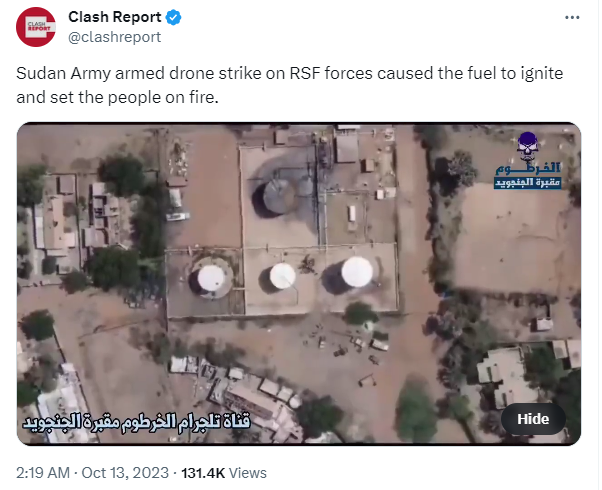The width and height of the screenshot is (602, 490).
Task: Click the Arabic Telegram channel caption in the video
Action: (x=136, y=421)
